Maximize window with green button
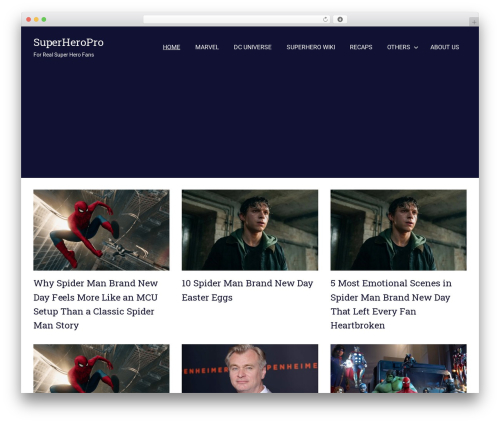Viewport: 500px width, 423px height. (x=44, y=20)
